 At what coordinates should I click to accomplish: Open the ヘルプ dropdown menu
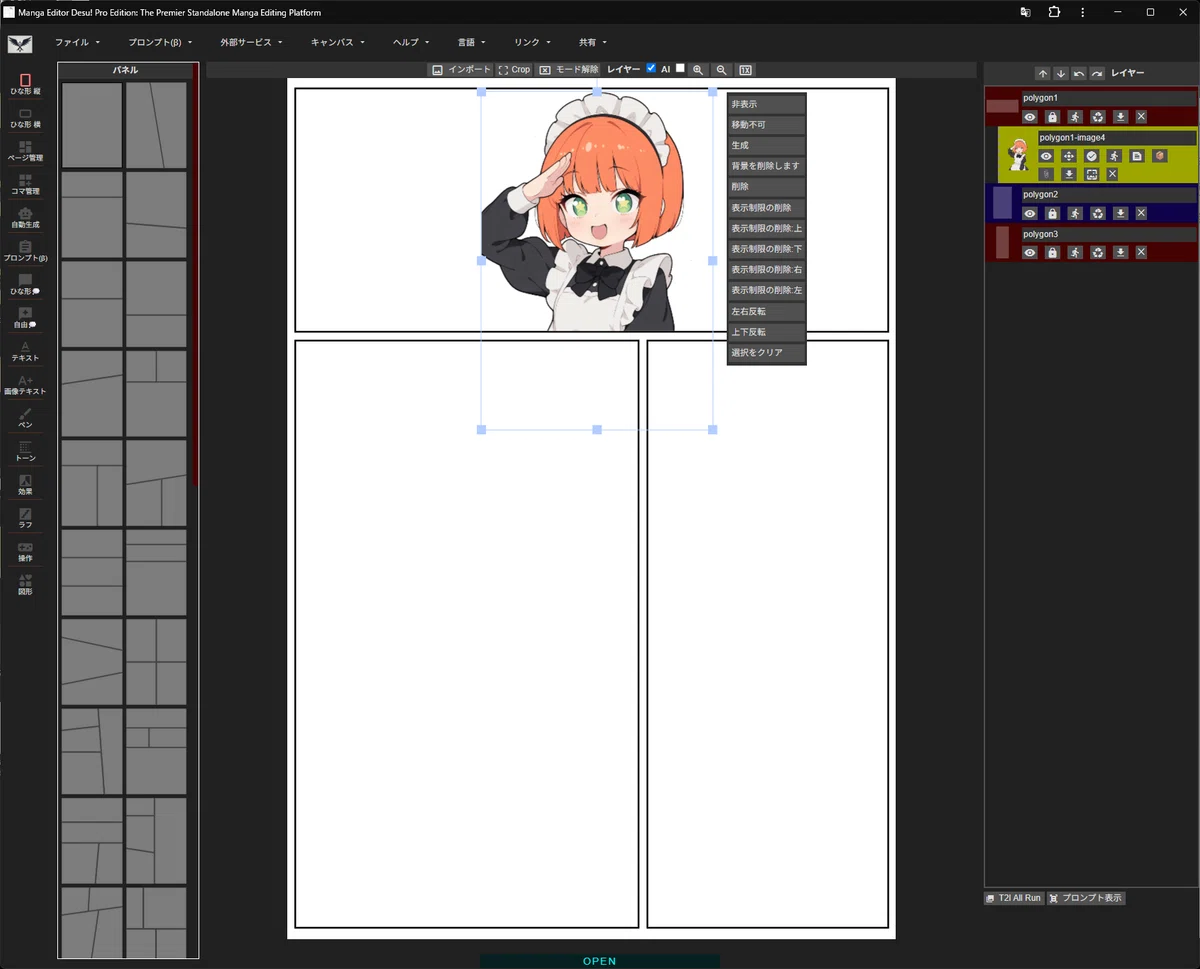pos(411,43)
